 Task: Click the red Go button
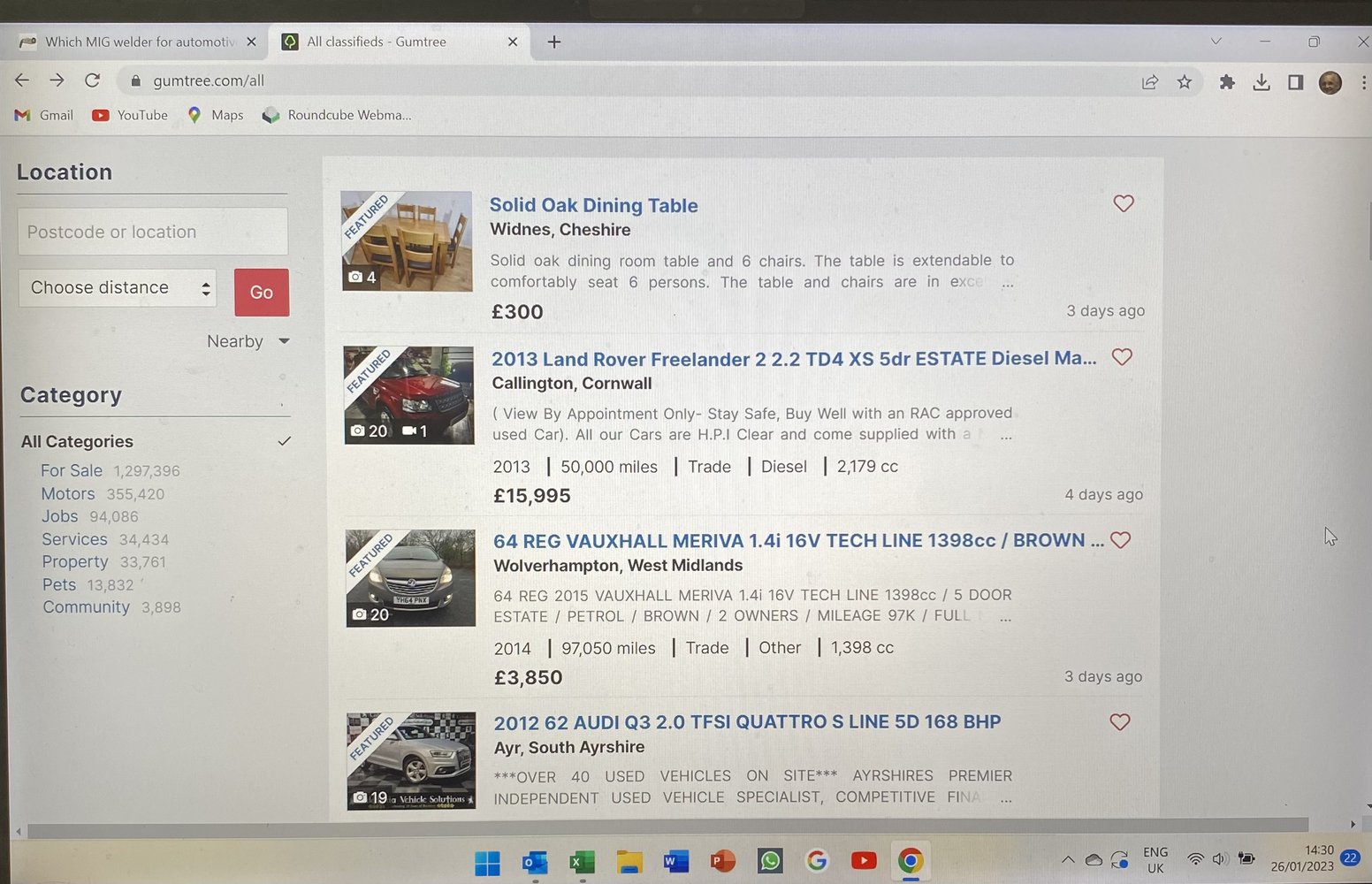262,293
